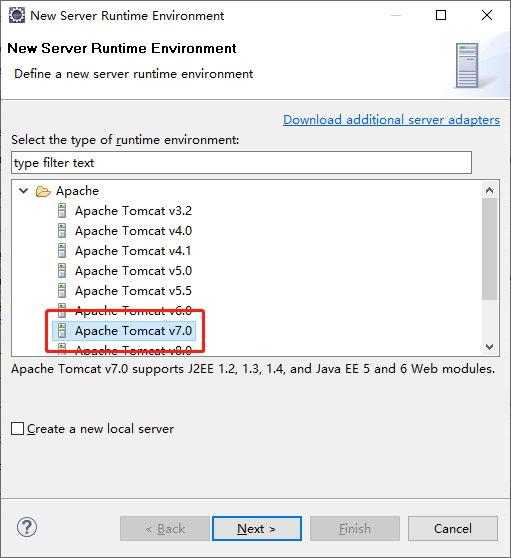Click the Apache Tomcat v5.5 server icon

tap(62, 290)
